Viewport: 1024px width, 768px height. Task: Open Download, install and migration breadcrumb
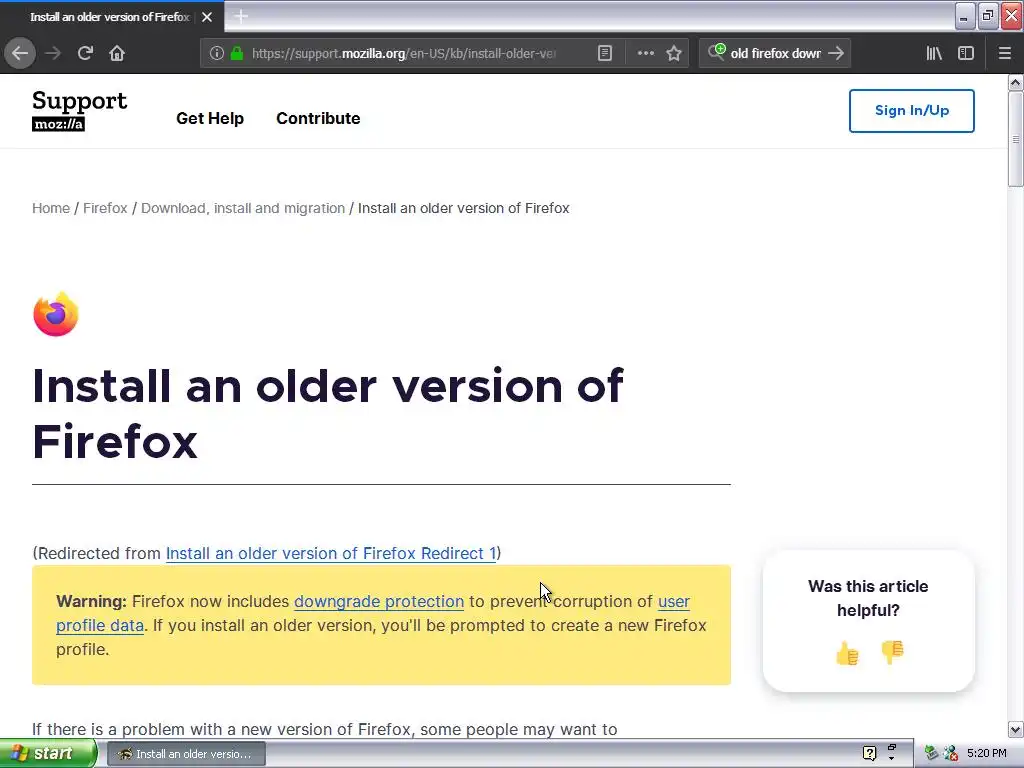[x=243, y=208]
